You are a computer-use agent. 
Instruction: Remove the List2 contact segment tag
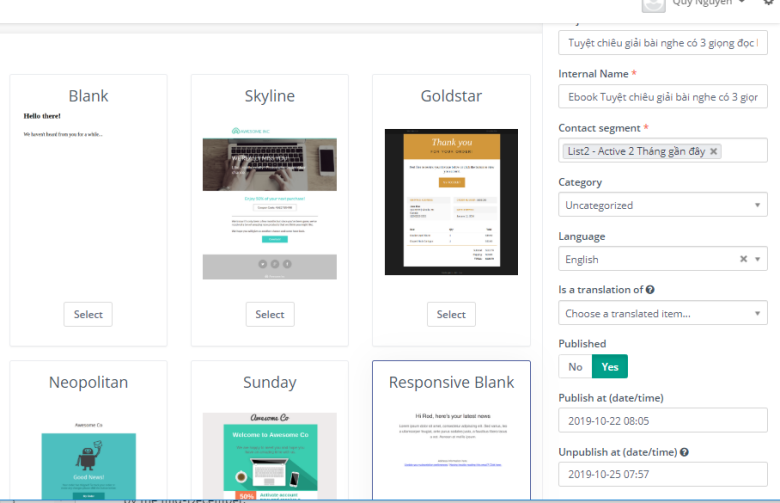pos(713,151)
